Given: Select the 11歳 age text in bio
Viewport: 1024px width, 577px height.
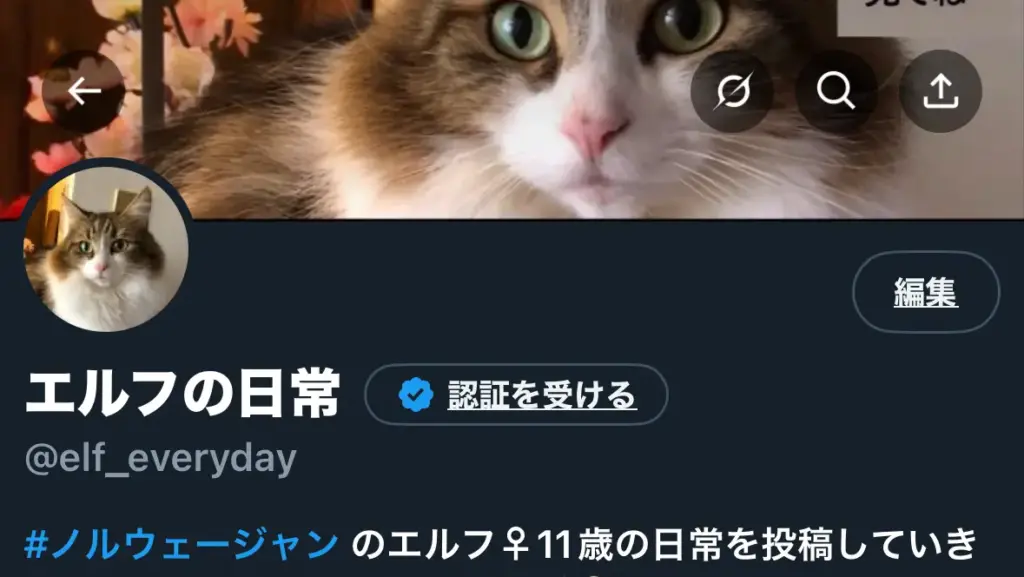Looking at the screenshot, I should point(575,544).
